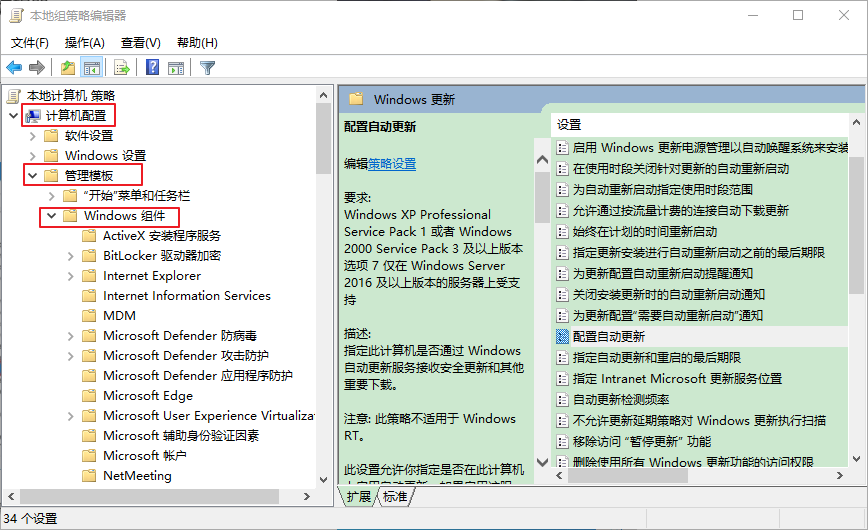Viewport: 868px width, 530px height.
Task: Click the Filter funnel toolbar icon
Action: pyautogui.click(x=208, y=68)
